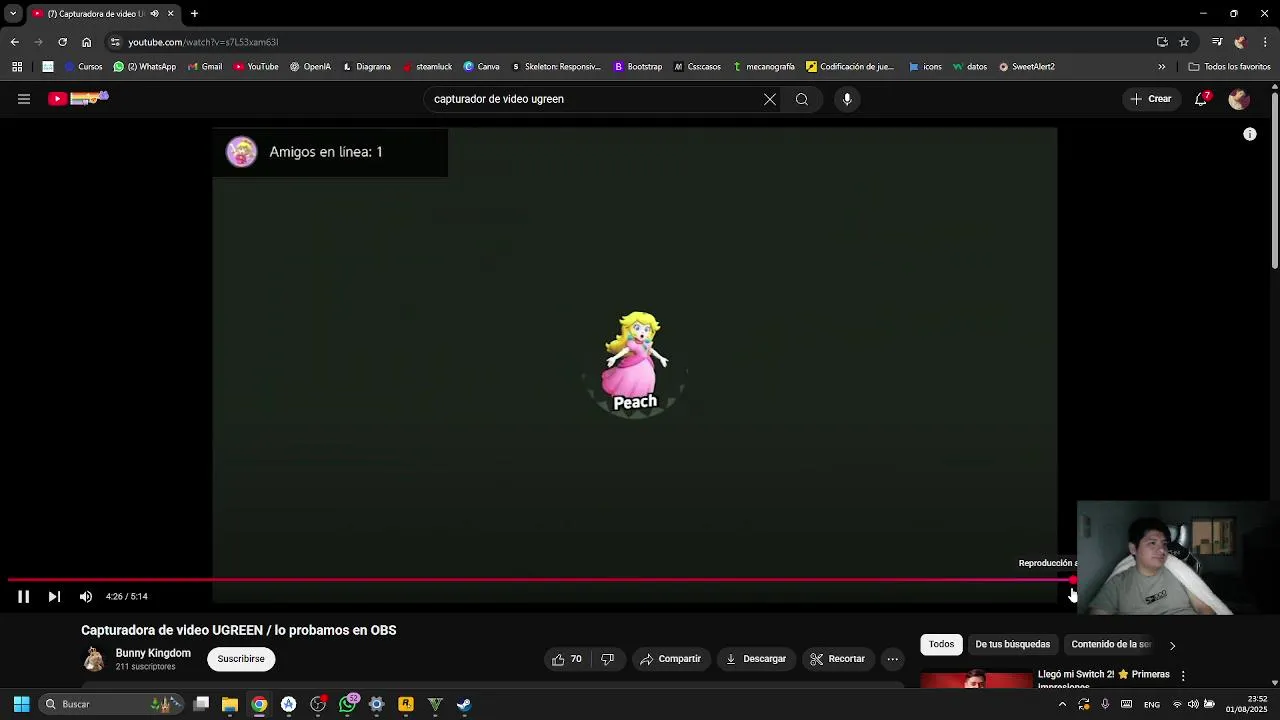Open Bunny Kingdom channel name link

153,653
